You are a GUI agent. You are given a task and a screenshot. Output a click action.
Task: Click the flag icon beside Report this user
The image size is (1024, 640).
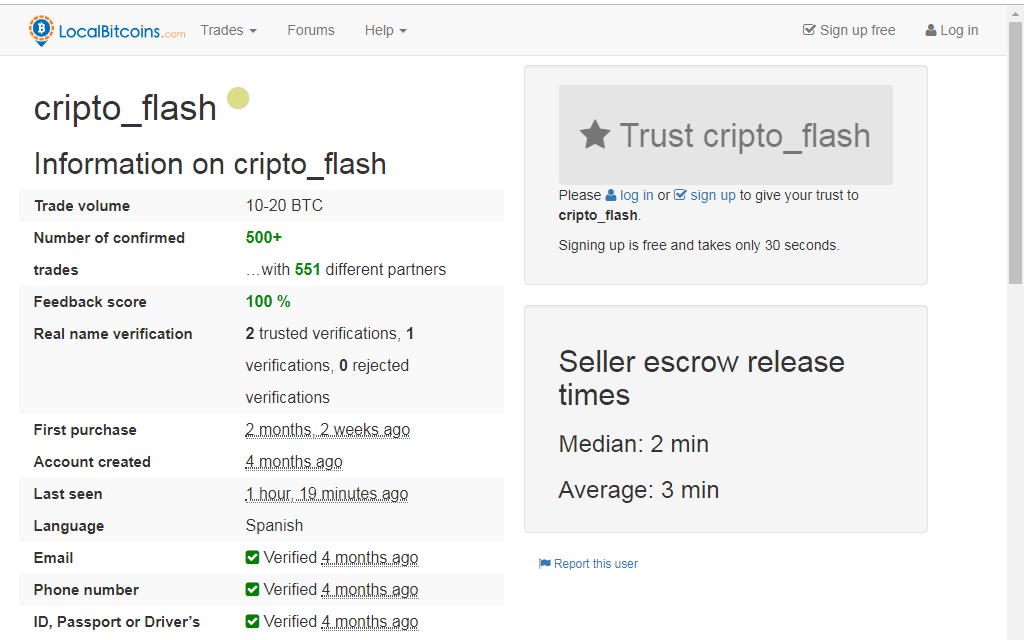pyautogui.click(x=544, y=564)
